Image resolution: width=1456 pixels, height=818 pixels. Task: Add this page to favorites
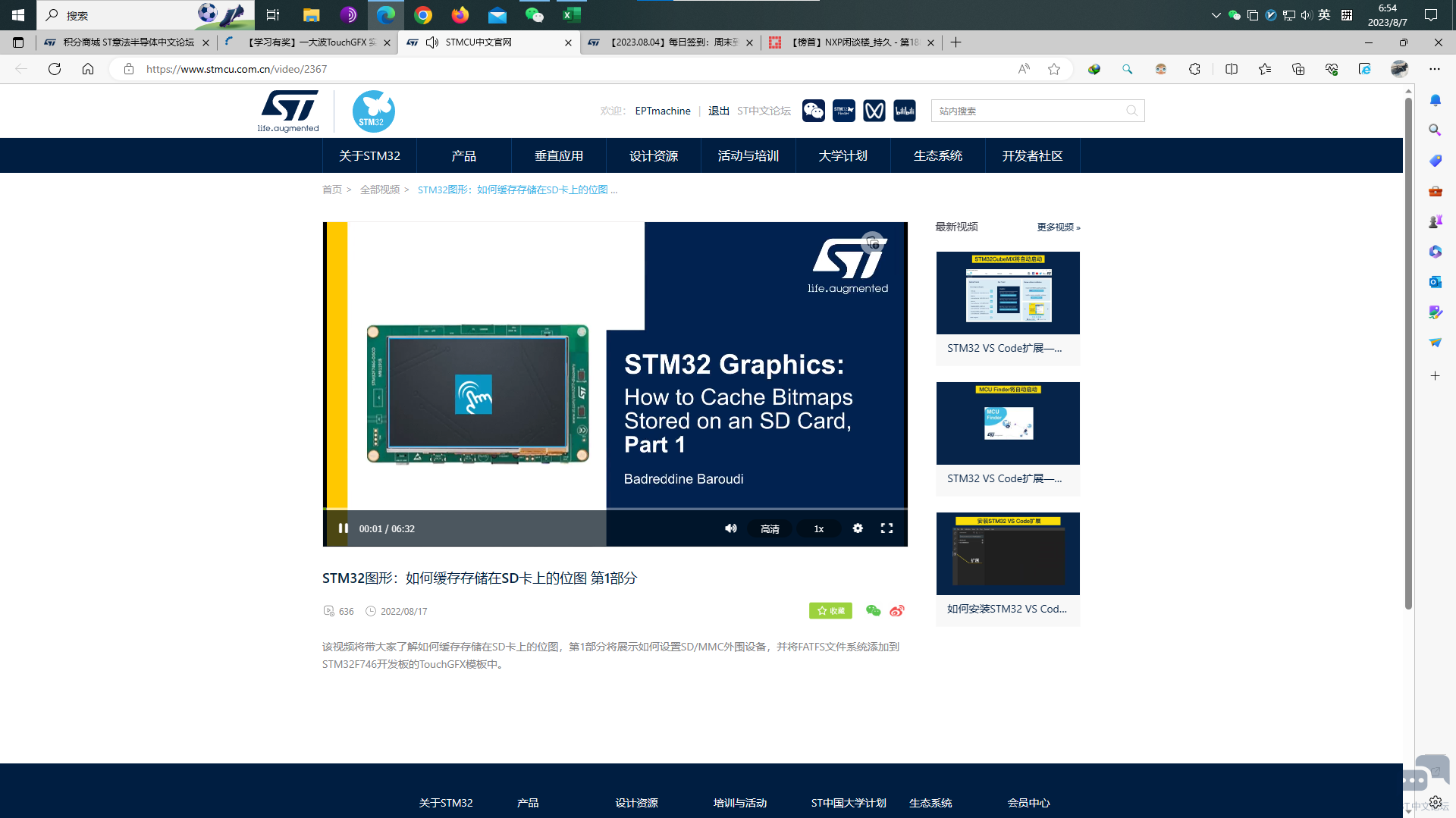1054,69
